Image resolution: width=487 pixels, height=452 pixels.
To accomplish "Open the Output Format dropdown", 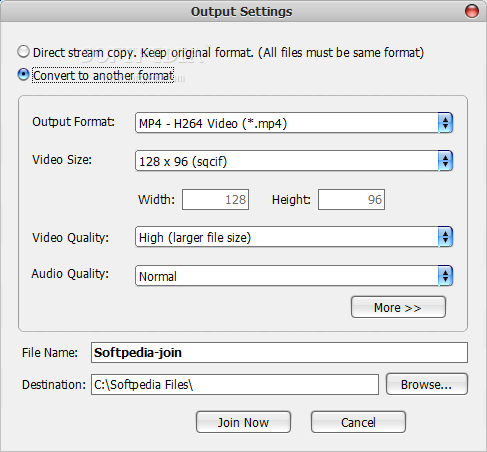I will point(294,123).
